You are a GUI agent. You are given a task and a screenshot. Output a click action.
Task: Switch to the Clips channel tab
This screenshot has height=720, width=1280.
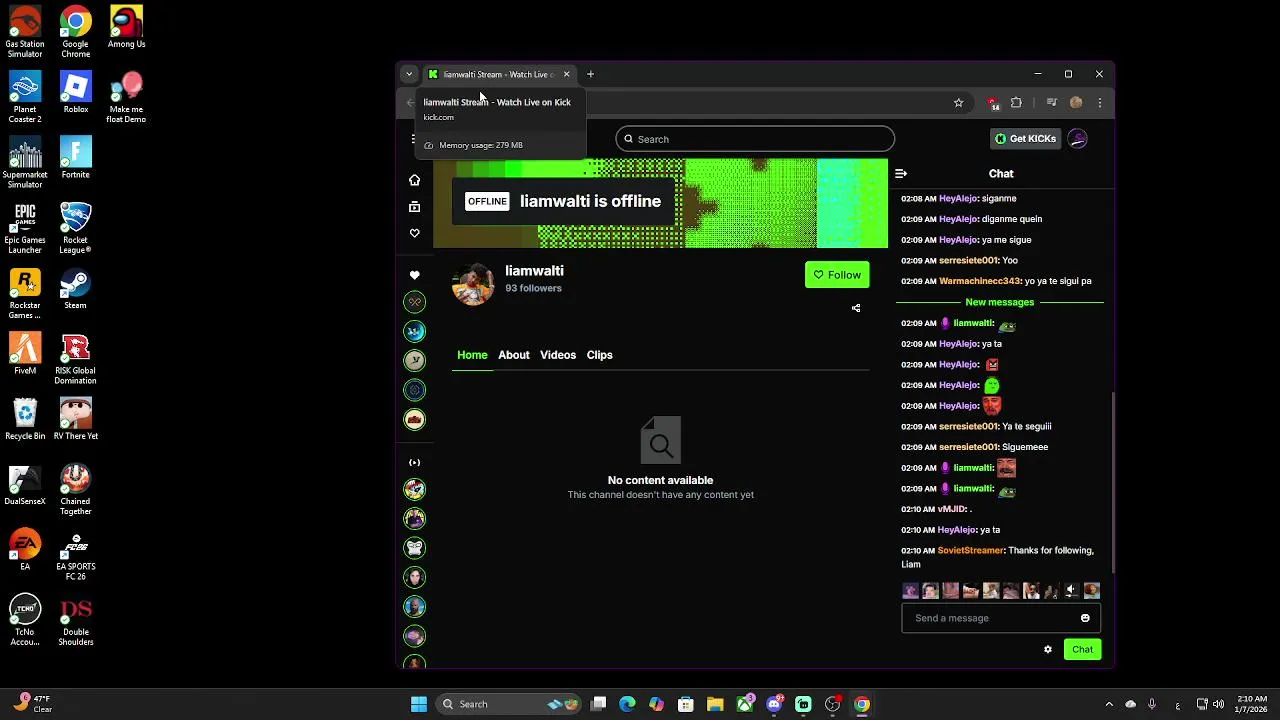pyautogui.click(x=599, y=355)
